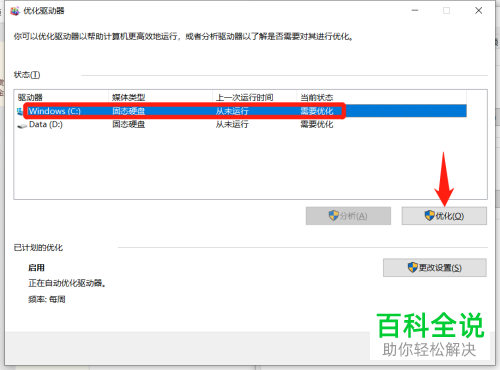Screen dimensions: 500x370
Task: Click the 启用 scheduled status text
Action: point(36,268)
